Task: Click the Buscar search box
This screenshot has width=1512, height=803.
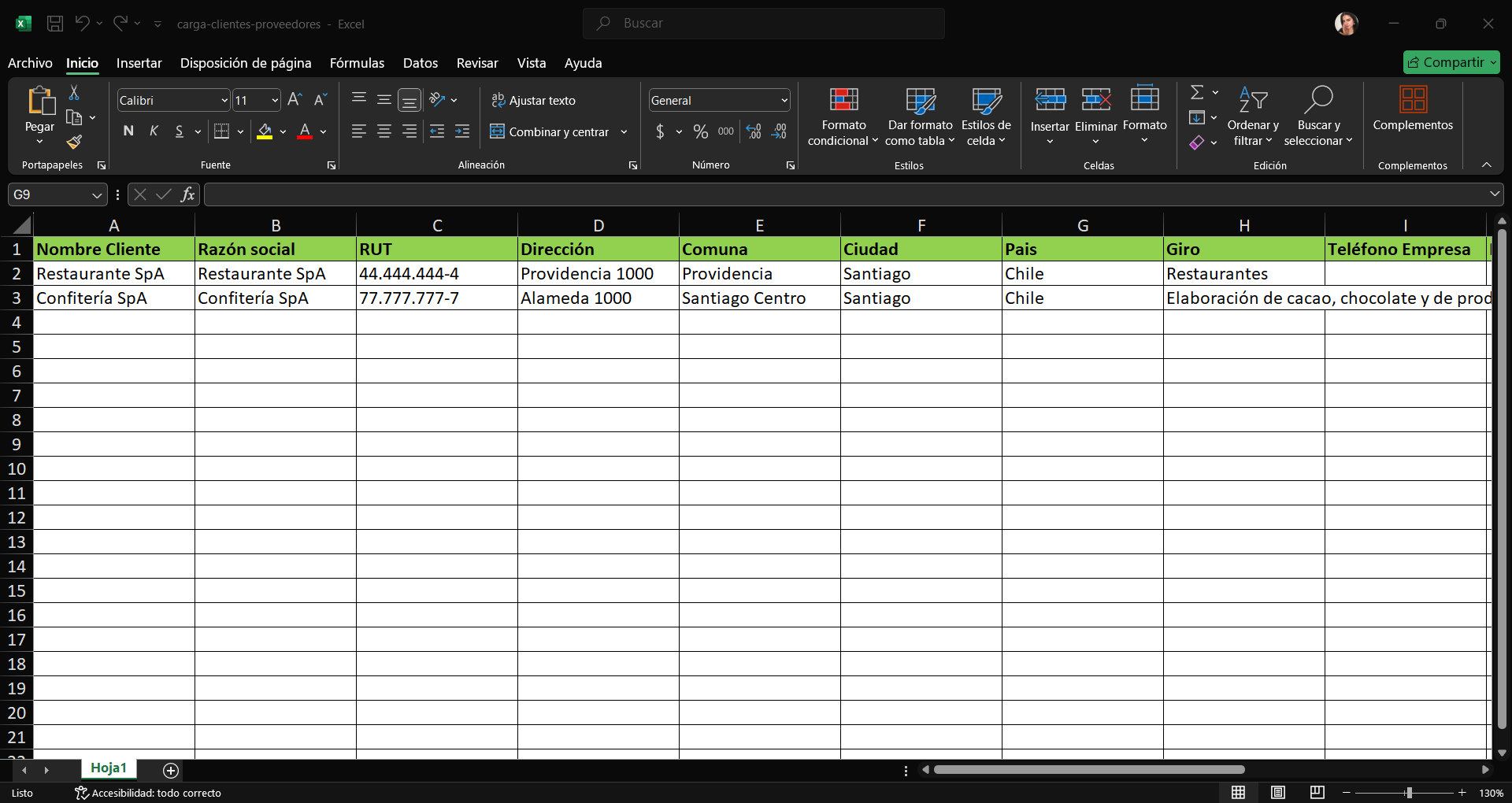Action: click(x=764, y=24)
